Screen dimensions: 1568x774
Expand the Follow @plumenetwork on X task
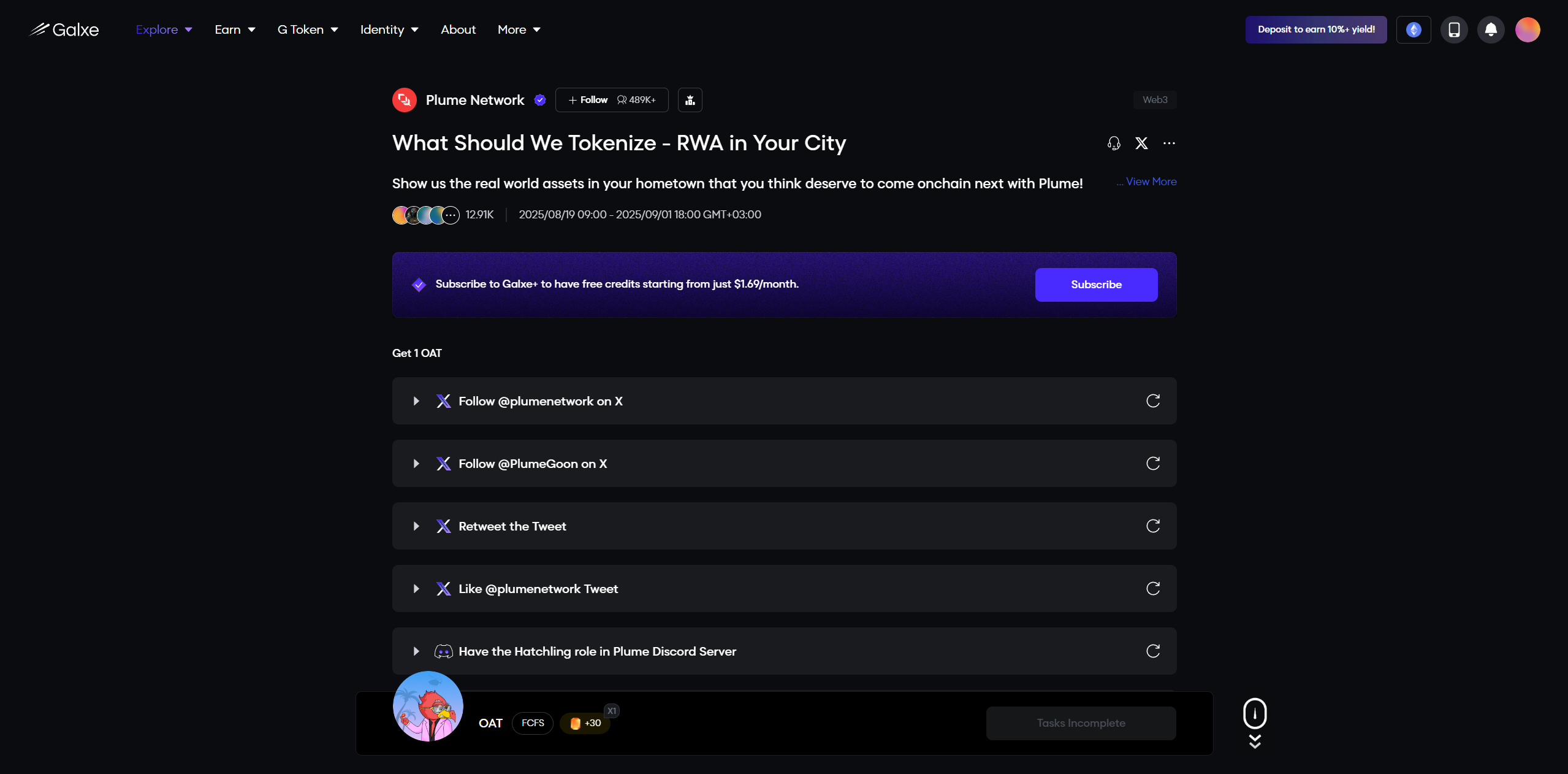pos(416,401)
